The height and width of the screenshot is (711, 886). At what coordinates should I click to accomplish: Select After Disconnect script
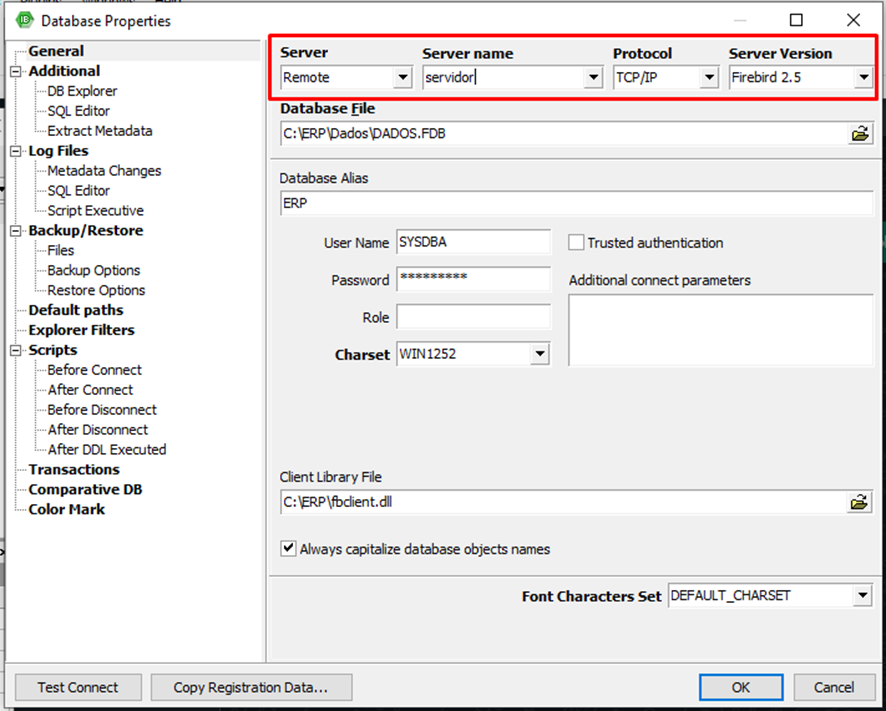pos(98,430)
